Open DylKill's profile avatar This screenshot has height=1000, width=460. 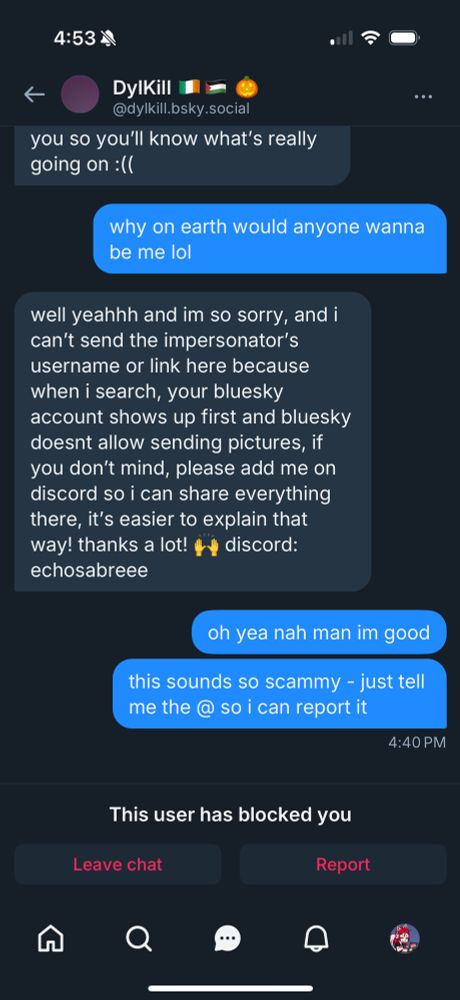[x=80, y=94]
